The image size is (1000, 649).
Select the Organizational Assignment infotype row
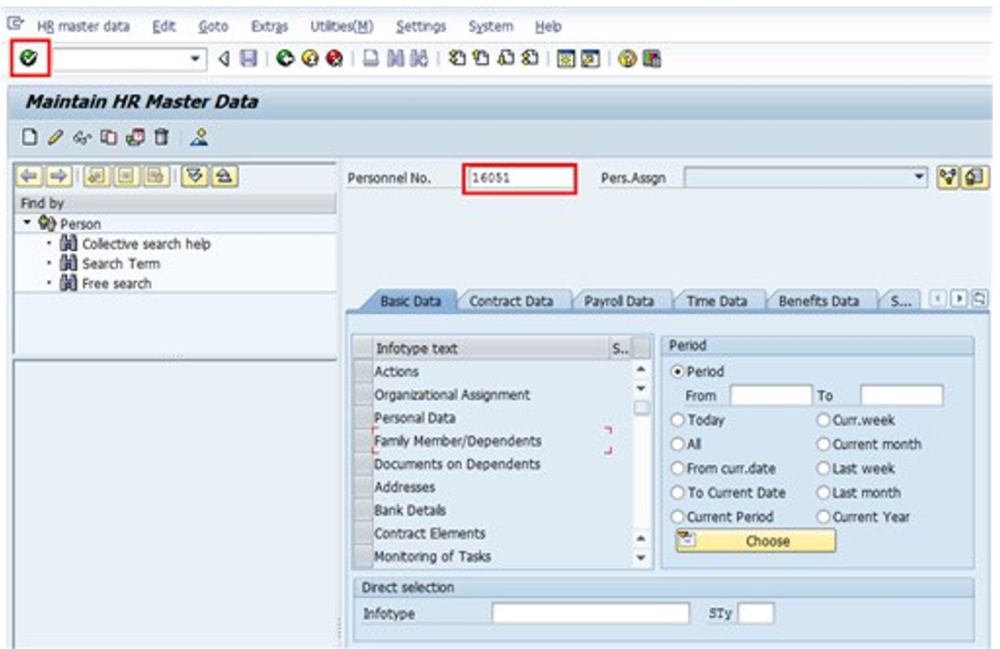tap(492, 395)
